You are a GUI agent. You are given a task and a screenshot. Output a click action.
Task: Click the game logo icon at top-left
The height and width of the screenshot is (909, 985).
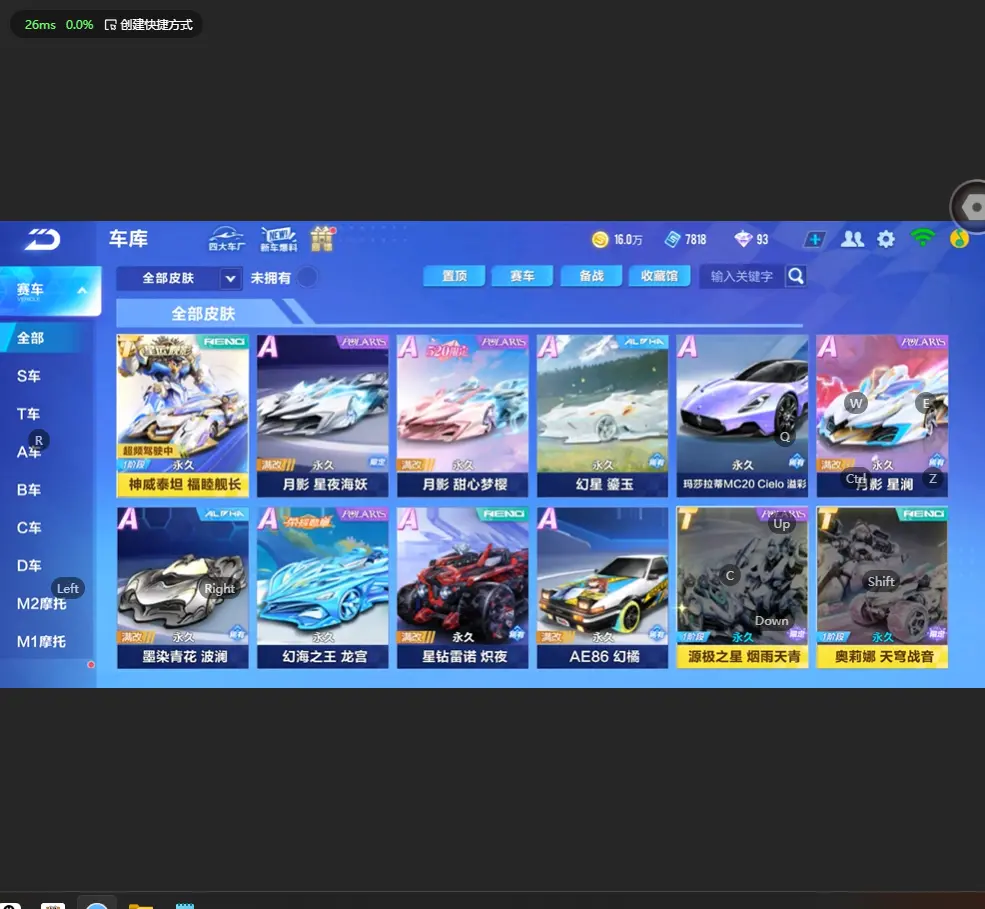pyautogui.click(x=42, y=239)
